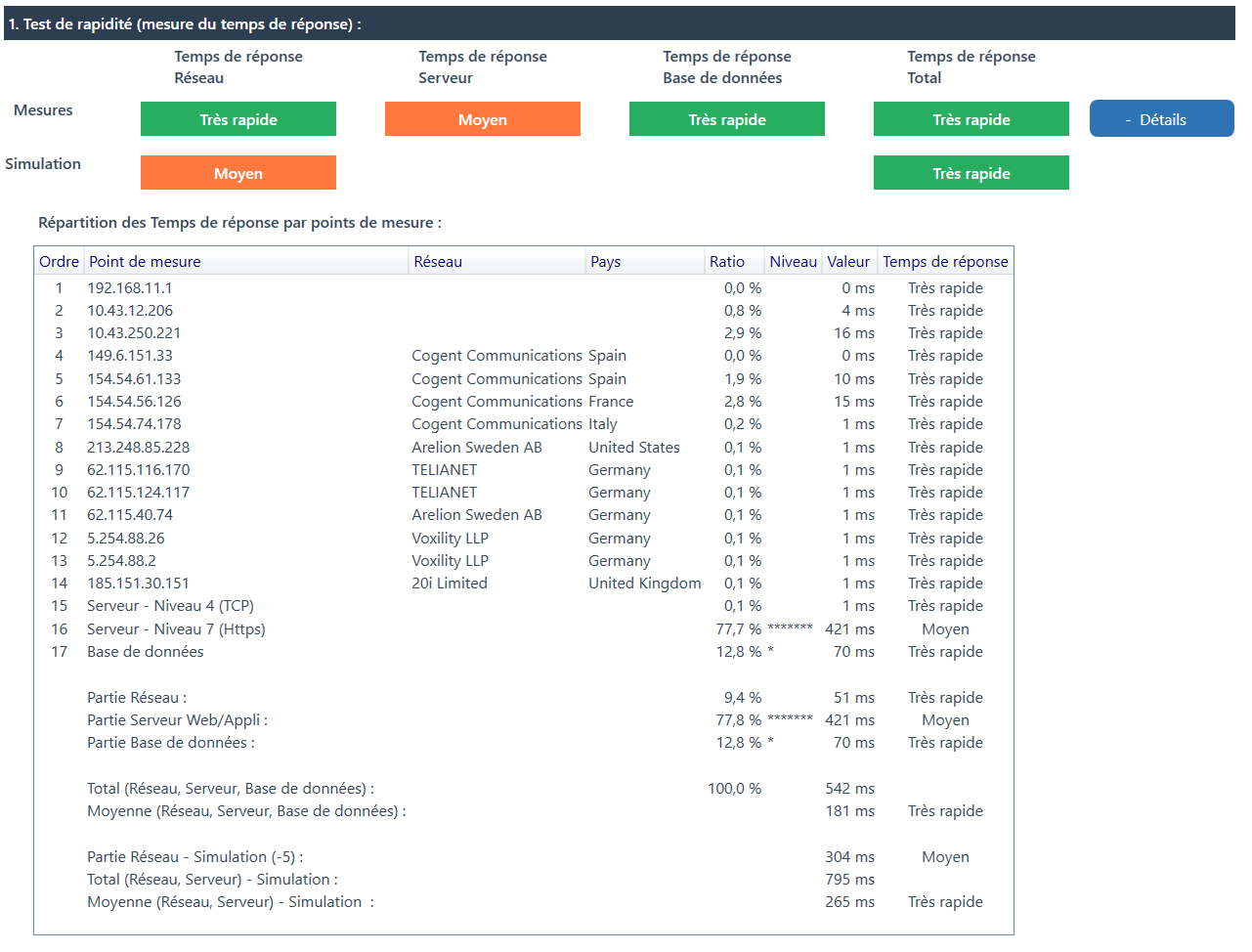1252x952 pixels.
Task: Click the United States country cell
Action: 634,448
